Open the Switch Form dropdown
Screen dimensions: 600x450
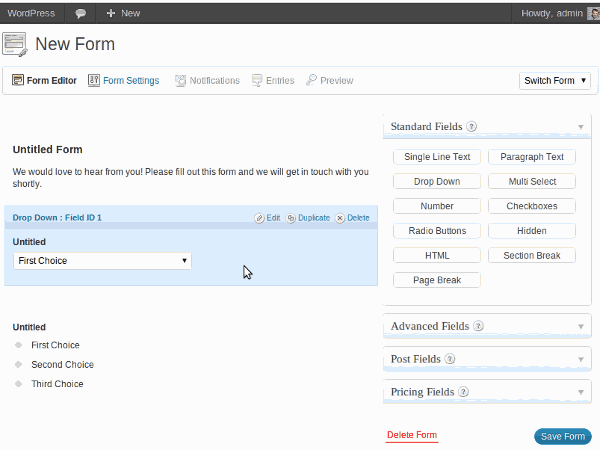tap(555, 81)
